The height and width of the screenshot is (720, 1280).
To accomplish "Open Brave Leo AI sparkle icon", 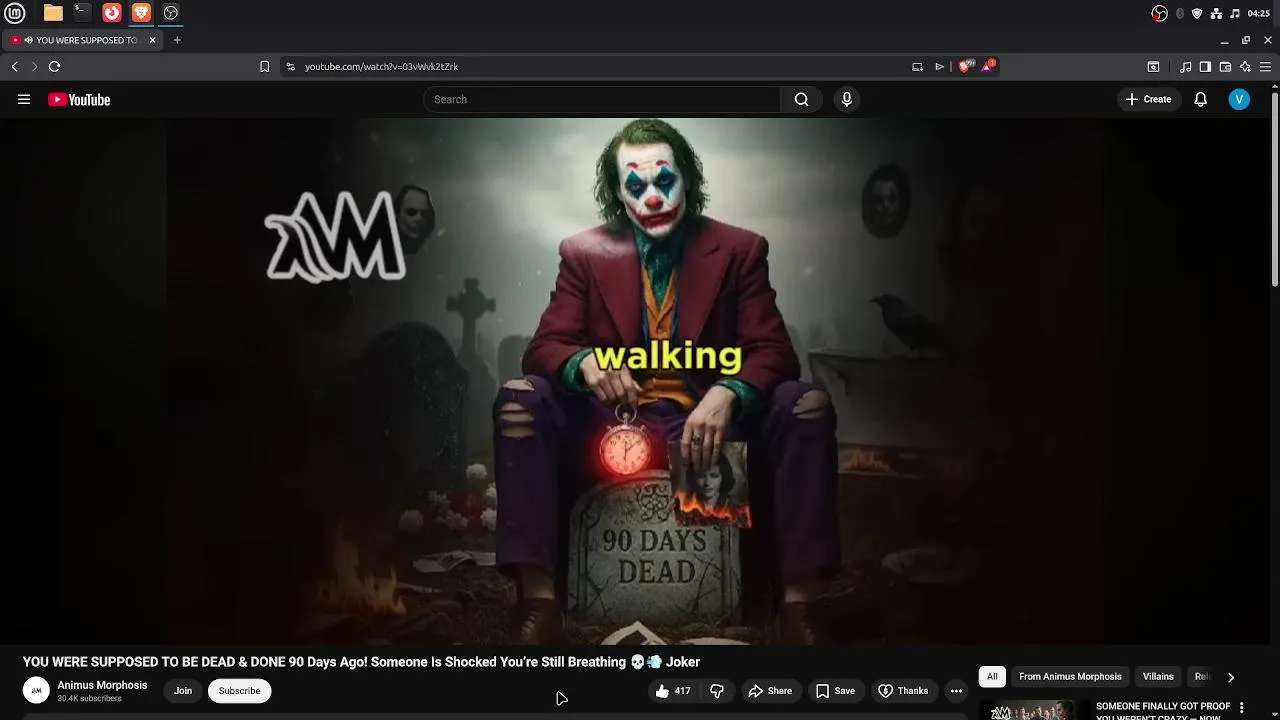I will point(1245,66).
